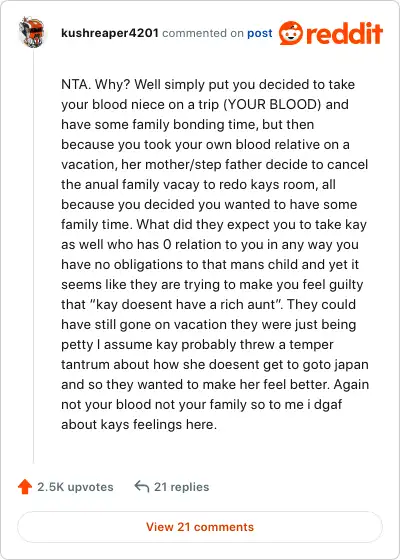Open kushreaper4201's avatar image
The width and height of the screenshot is (400, 560).
(x=31, y=32)
